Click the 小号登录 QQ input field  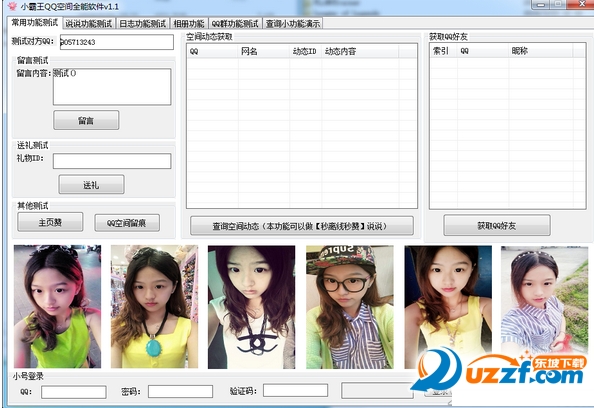(x=73, y=392)
